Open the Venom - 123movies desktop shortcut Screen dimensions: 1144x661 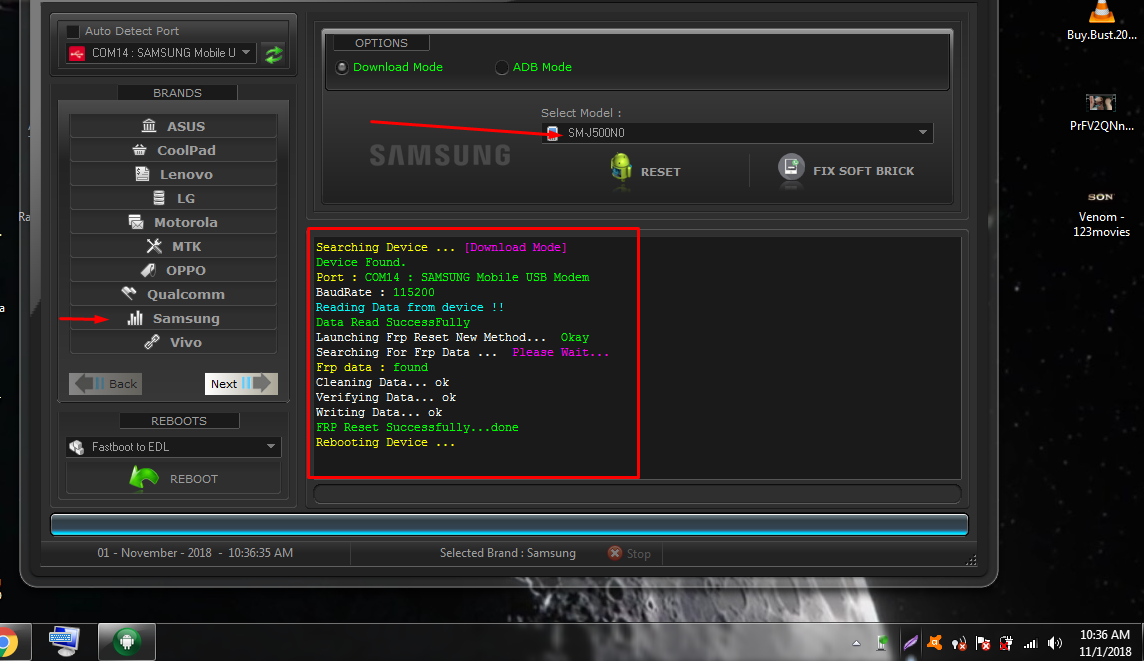pyautogui.click(x=1101, y=214)
